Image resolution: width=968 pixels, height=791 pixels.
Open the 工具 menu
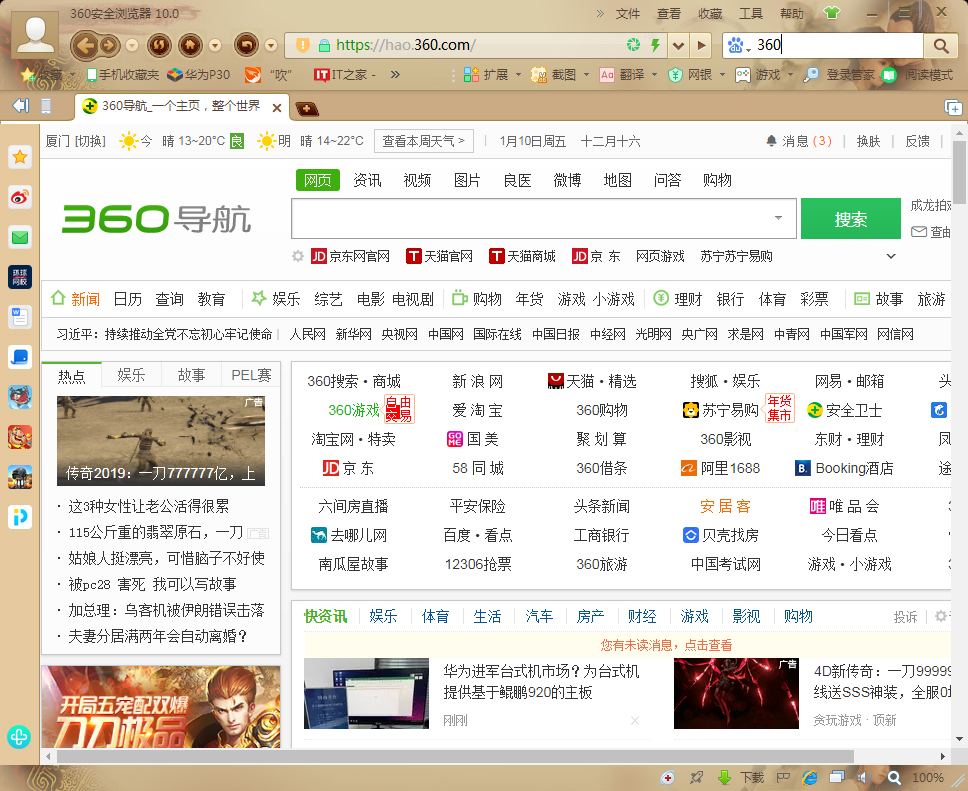pos(750,14)
